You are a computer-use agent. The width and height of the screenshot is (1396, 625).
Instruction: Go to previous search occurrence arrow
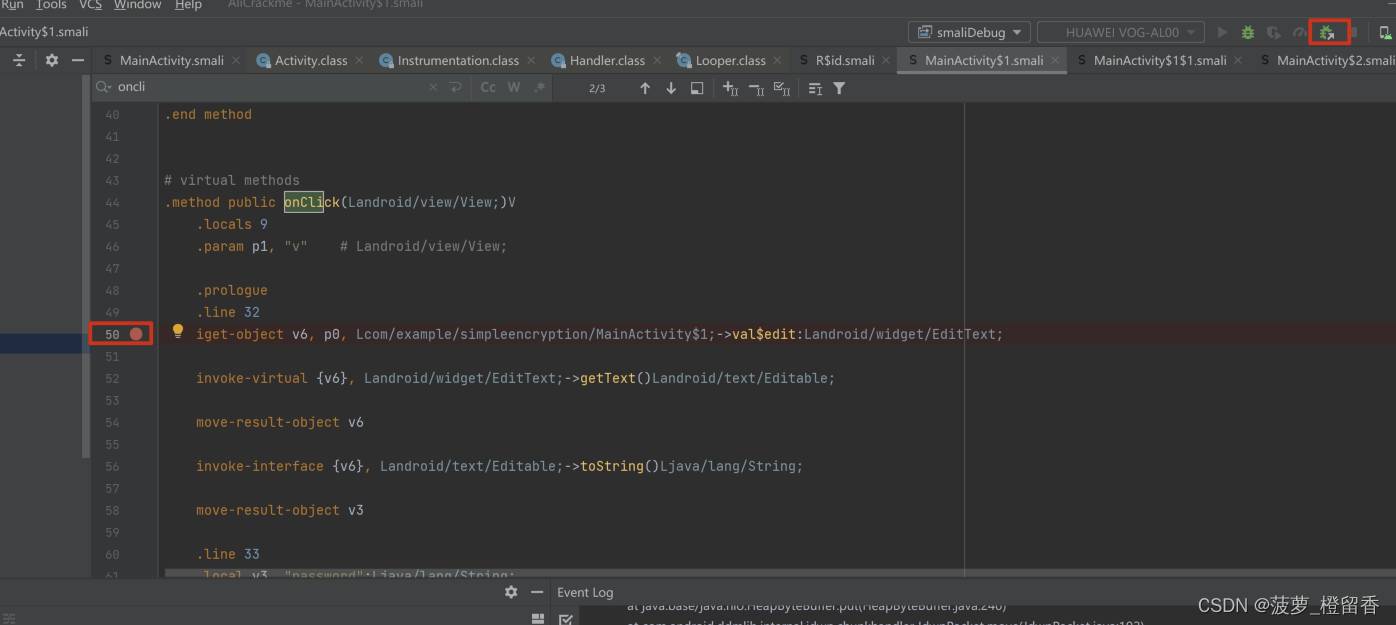point(645,88)
